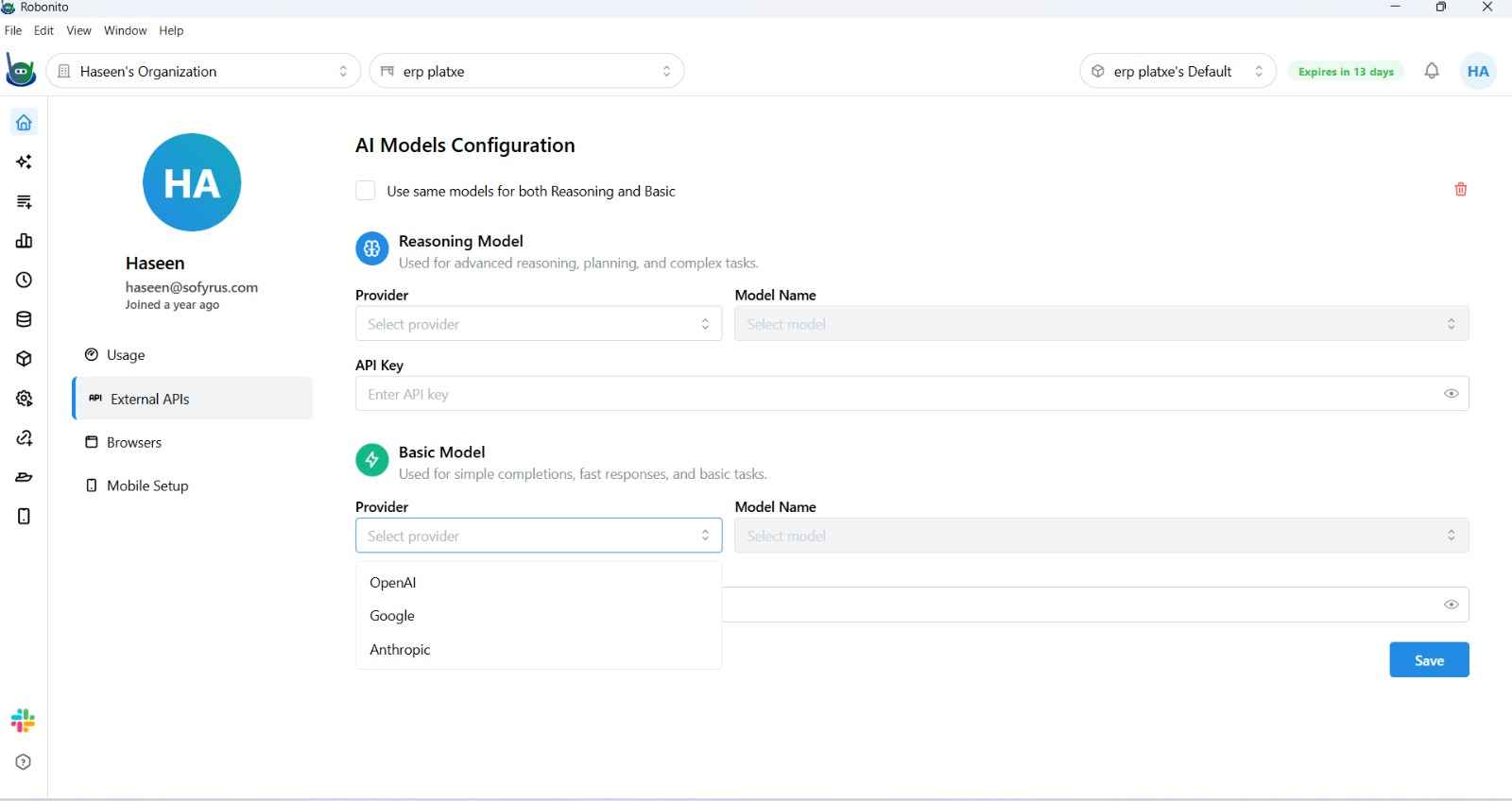Select the External APIs tab
The width and height of the screenshot is (1512, 801).
[193, 399]
